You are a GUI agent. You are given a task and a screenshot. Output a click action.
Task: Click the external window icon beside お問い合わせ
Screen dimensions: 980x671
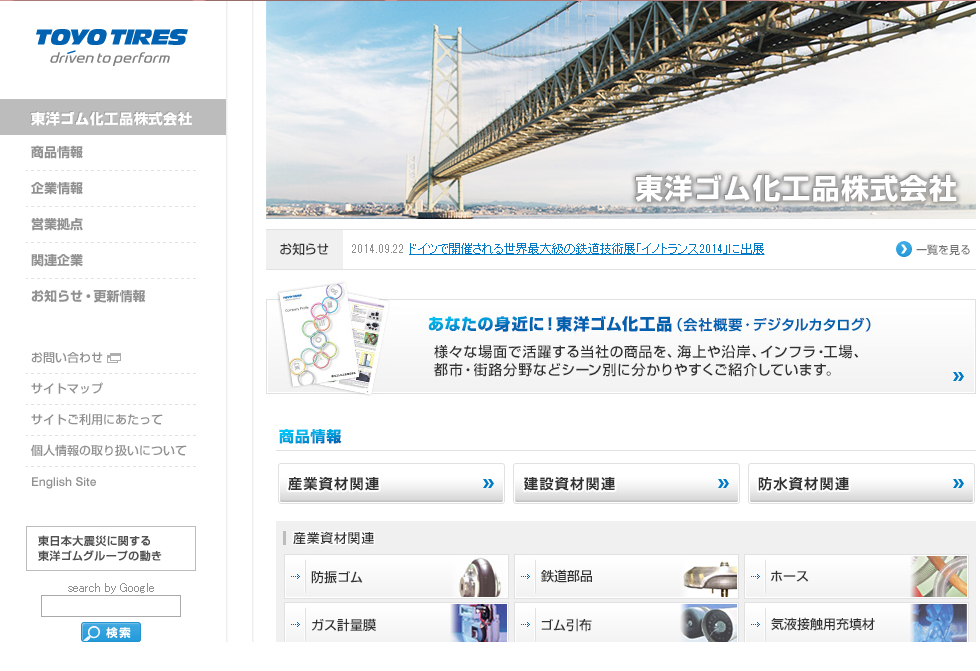coord(114,358)
